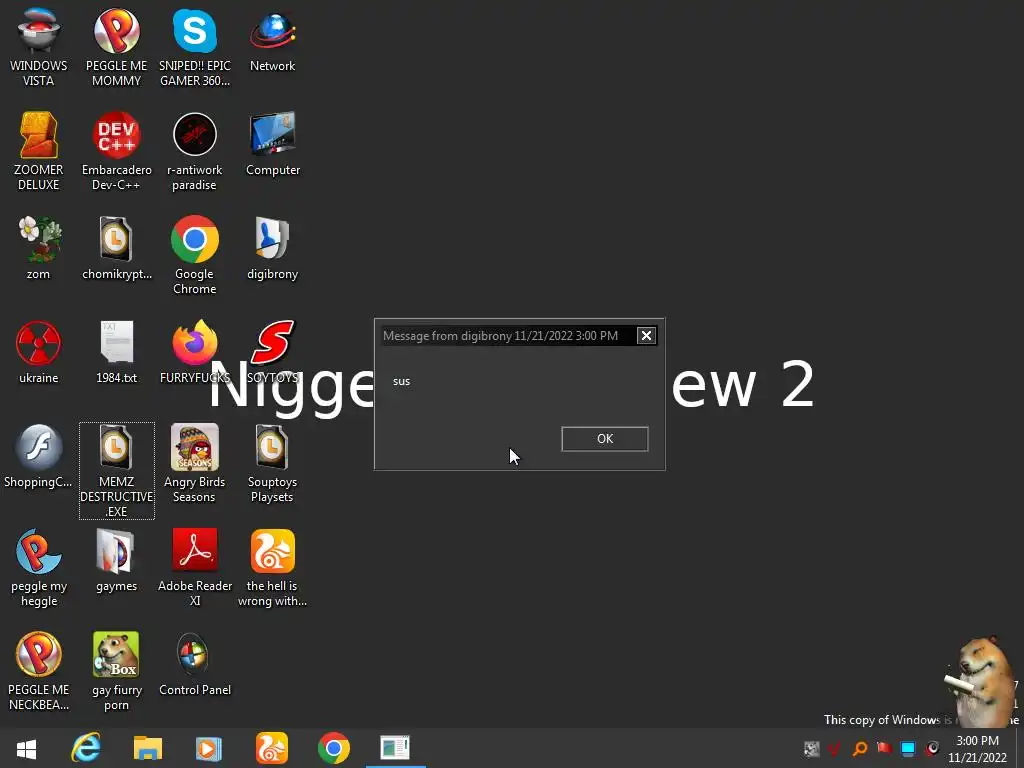The width and height of the screenshot is (1024, 768).
Task: Select the 'ukraine' radiation symbol icon
Action: [39, 353]
